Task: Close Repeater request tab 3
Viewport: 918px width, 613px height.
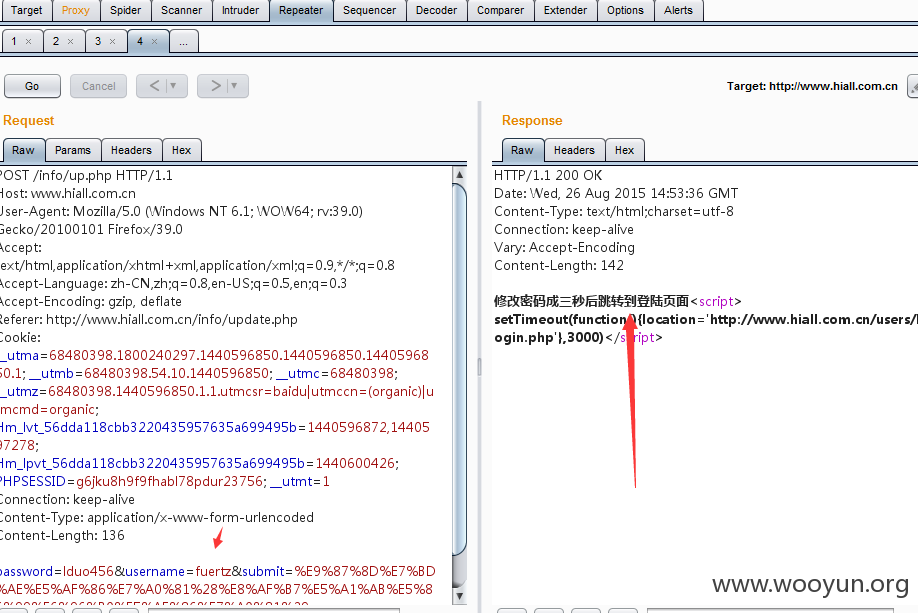Action: point(112,42)
